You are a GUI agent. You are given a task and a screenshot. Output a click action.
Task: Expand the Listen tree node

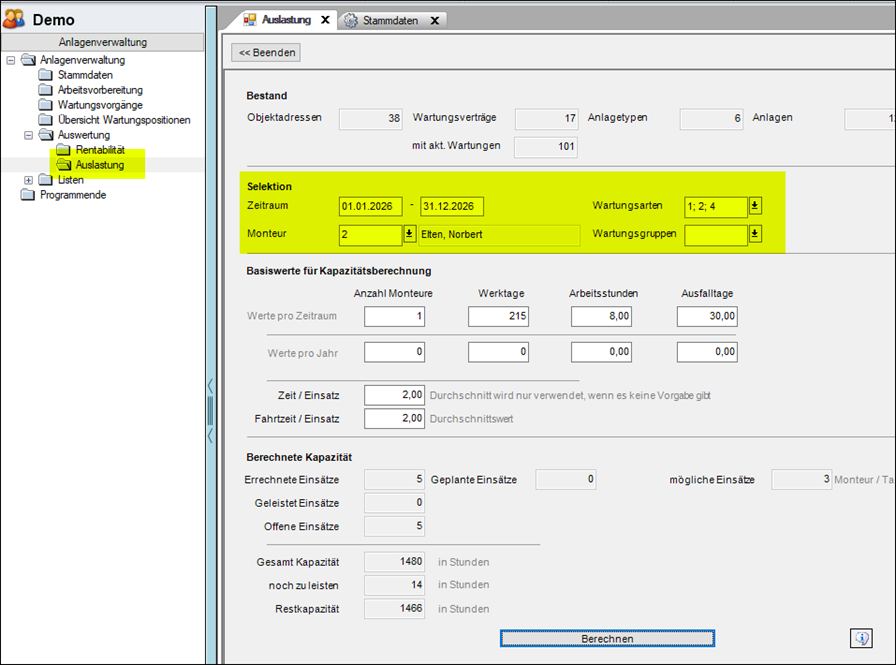[29, 180]
